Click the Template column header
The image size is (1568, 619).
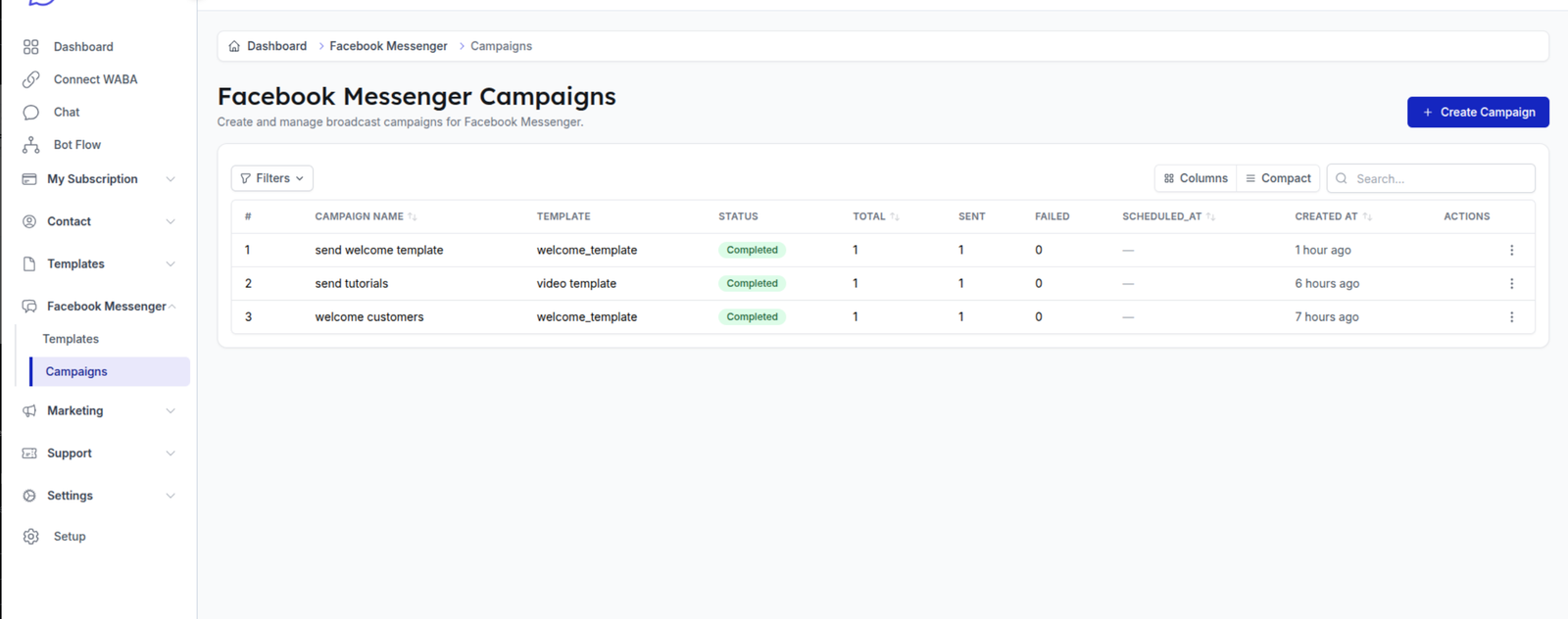(x=563, y=216)
